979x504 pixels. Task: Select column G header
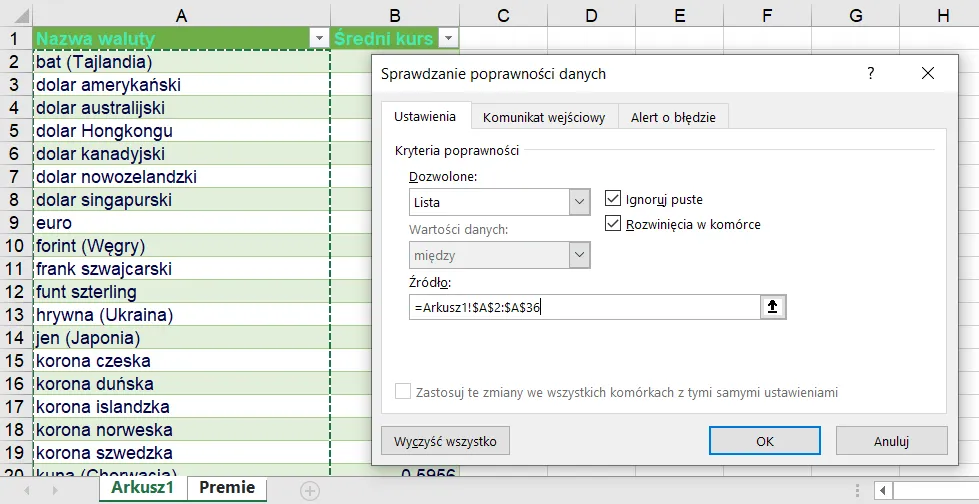tap(856, 16)
